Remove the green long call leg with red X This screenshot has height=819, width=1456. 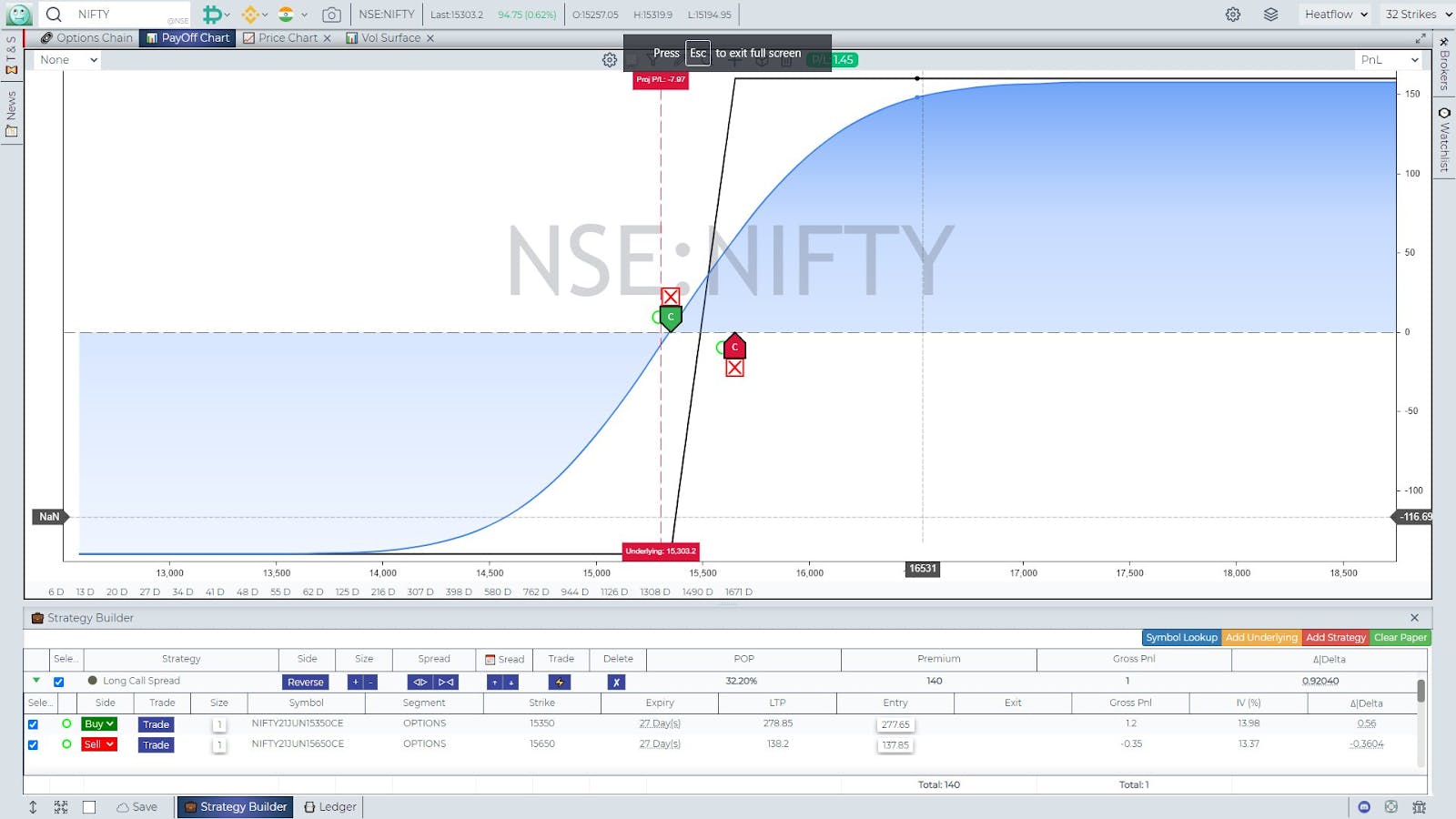point(671,297)
